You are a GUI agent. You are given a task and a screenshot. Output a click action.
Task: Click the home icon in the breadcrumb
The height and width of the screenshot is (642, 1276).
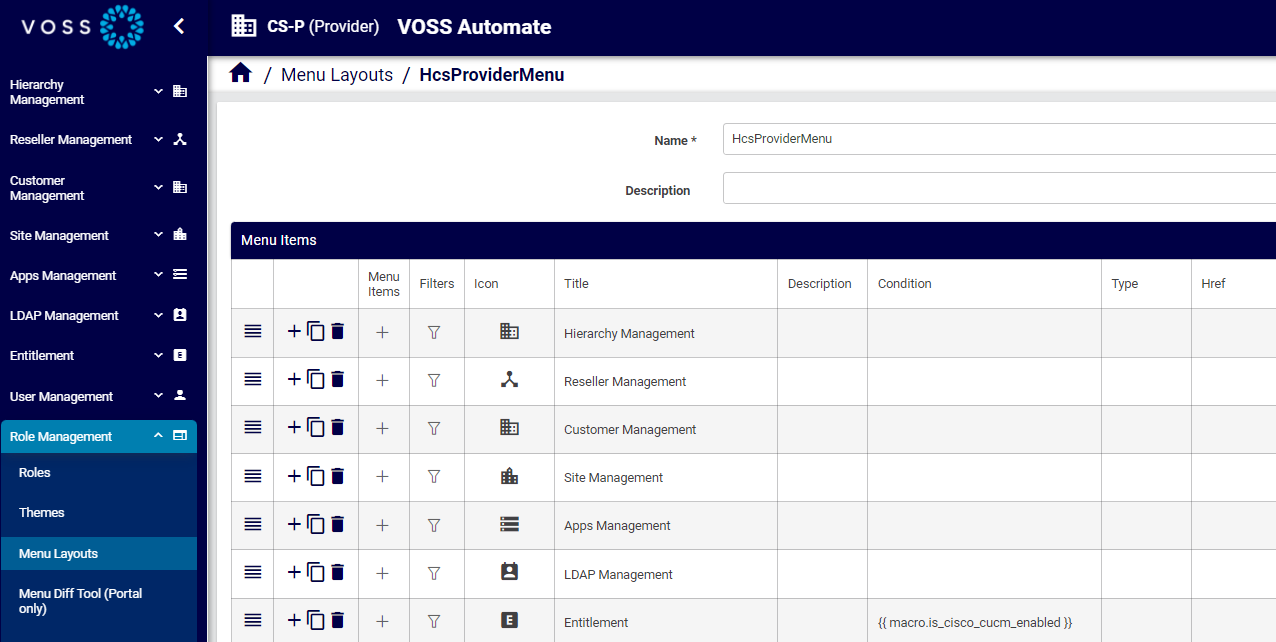(x=240, y=74)
